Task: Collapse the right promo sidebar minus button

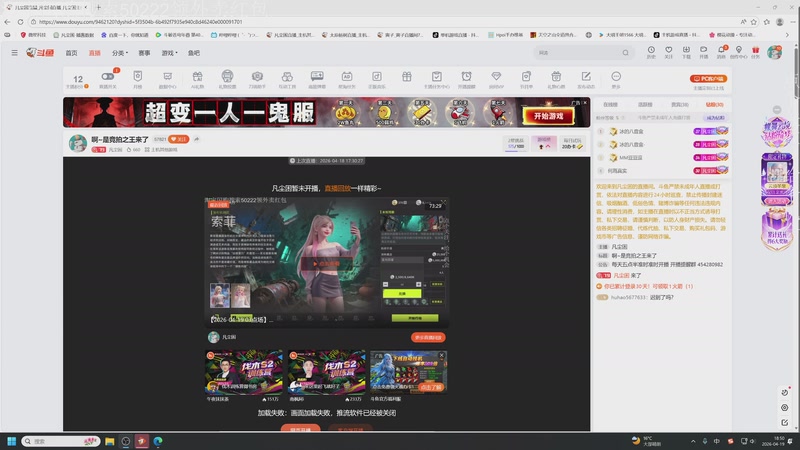Action: pyautogui.click(x=777, y=110)
